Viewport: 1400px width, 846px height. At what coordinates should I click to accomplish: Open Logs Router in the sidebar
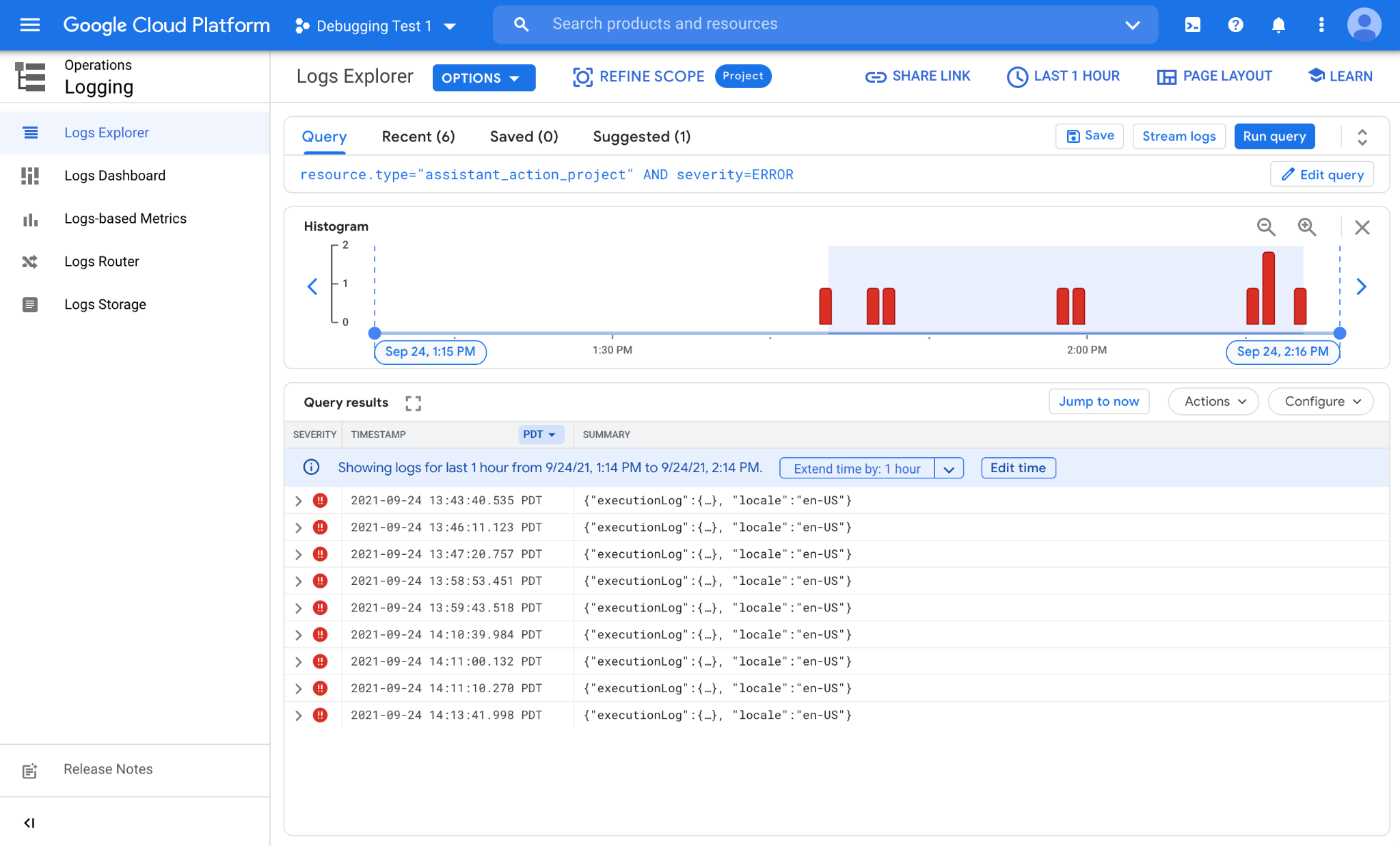102,262
